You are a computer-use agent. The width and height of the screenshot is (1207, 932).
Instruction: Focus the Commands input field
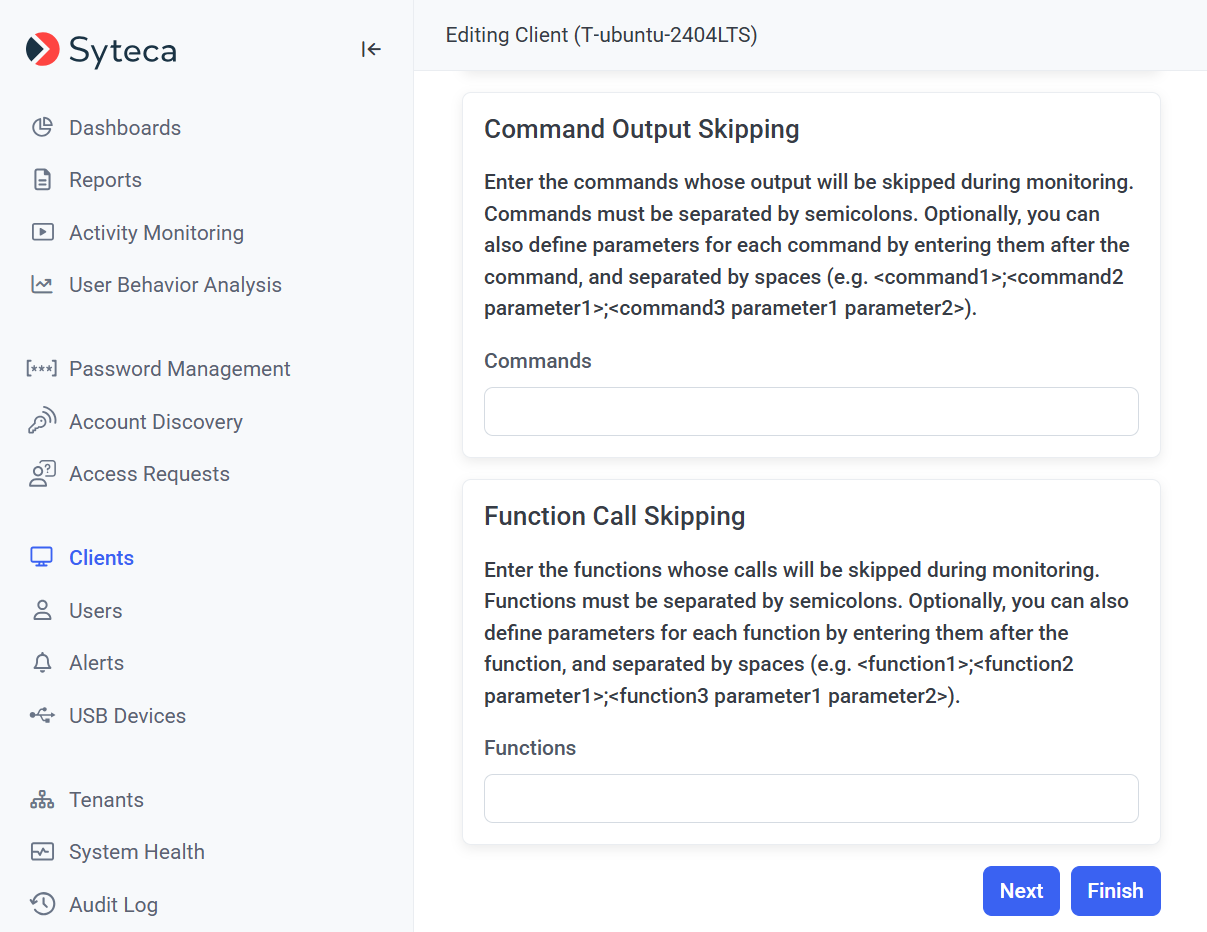click(x=811, y=412)
